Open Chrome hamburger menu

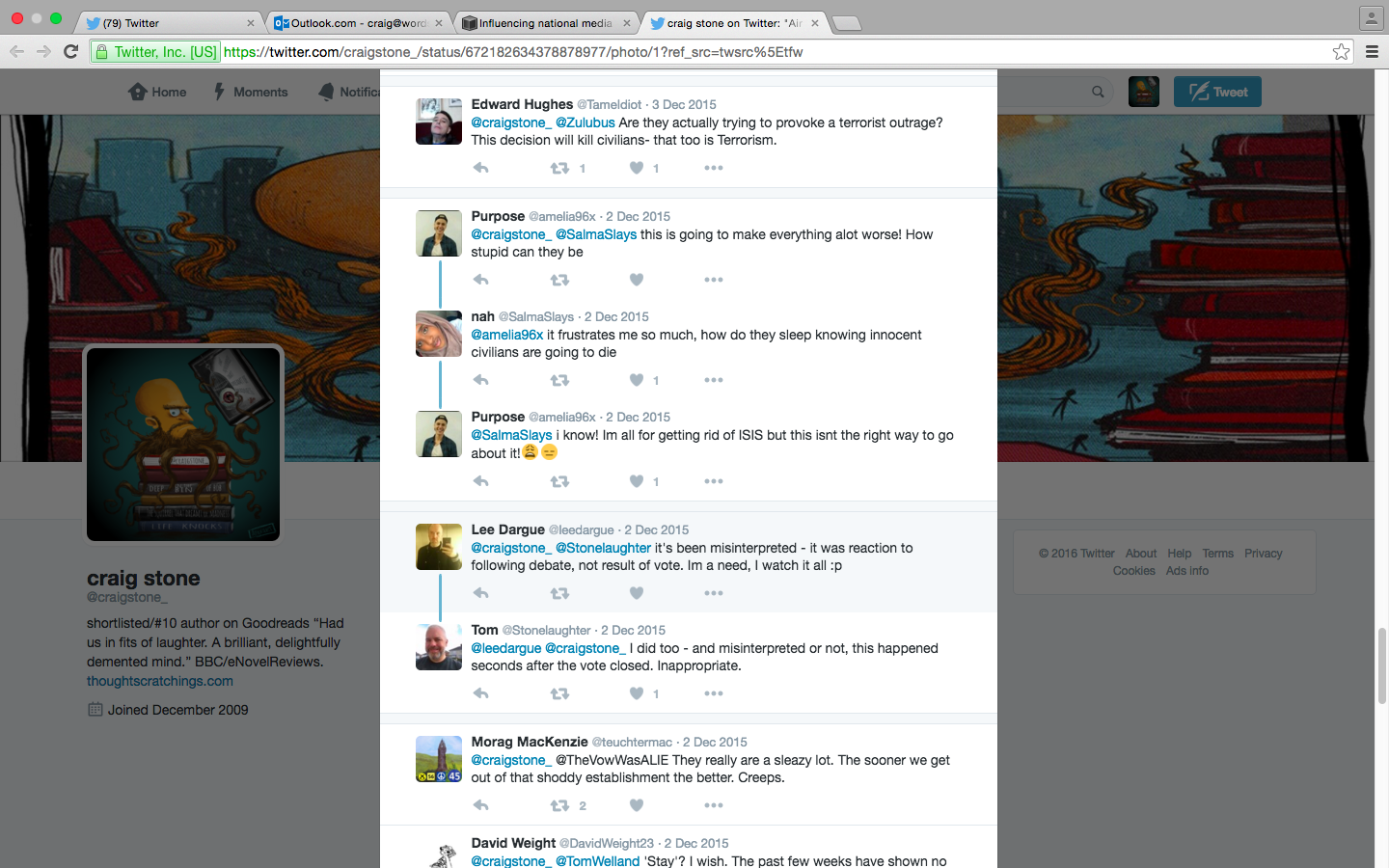point(1372,52)
